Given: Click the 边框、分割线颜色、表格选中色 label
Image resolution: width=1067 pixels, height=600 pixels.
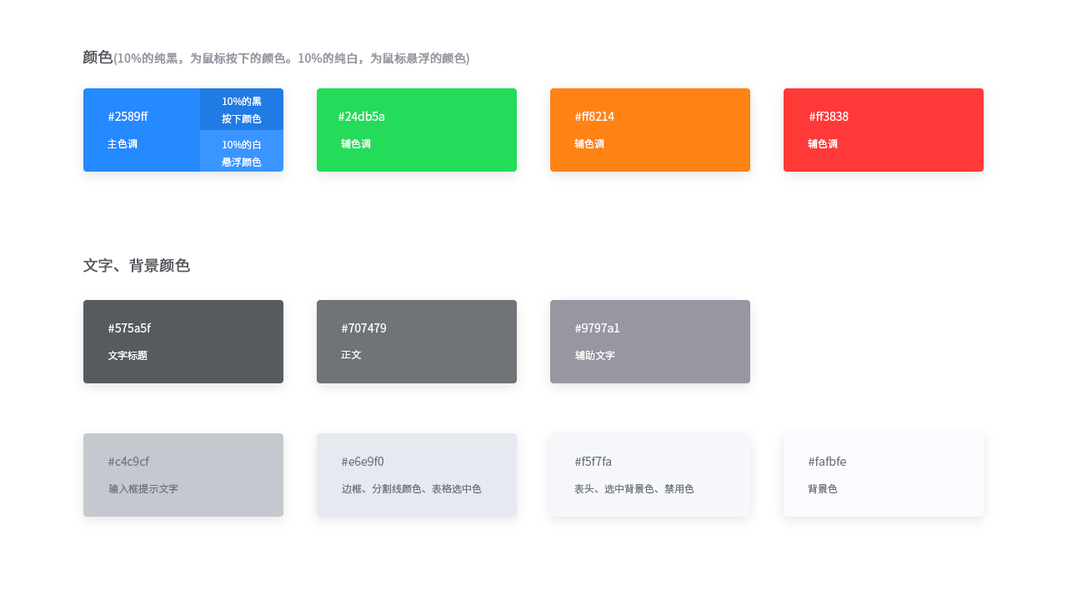Looking at the screenshot, I should pyautogui.click(x=411, y=489).
